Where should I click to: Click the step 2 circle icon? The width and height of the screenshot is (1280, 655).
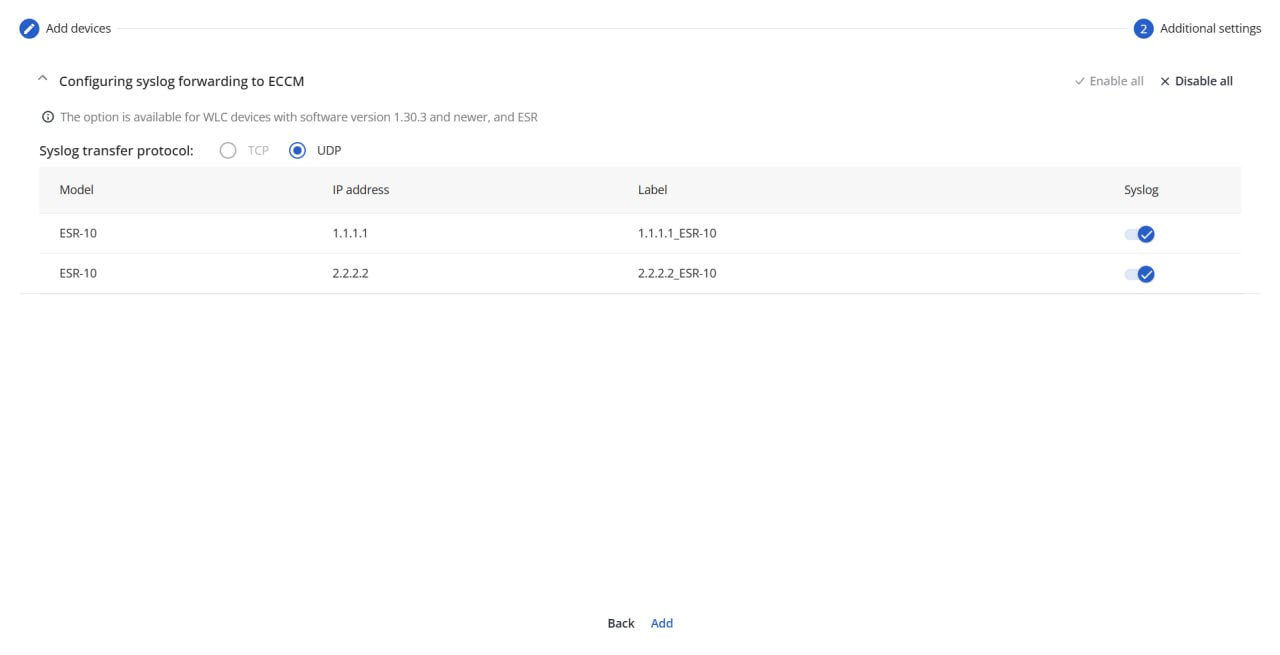tap(1143, 29)
